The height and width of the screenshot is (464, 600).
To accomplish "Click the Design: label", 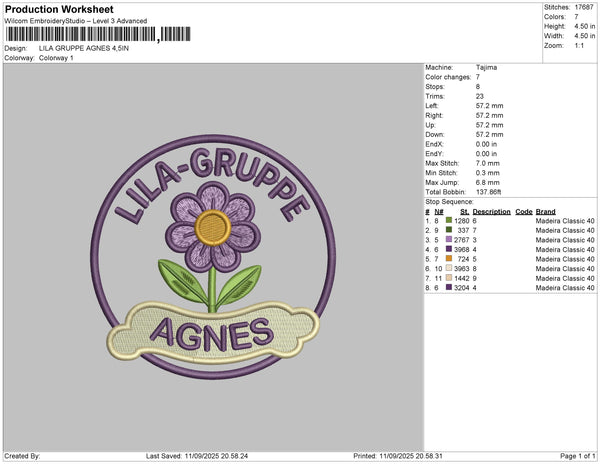I will (x=16, y=49).
